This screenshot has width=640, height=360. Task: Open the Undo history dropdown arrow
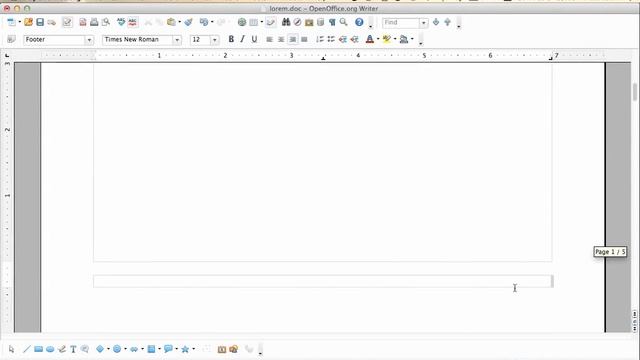tap(212, 22)
